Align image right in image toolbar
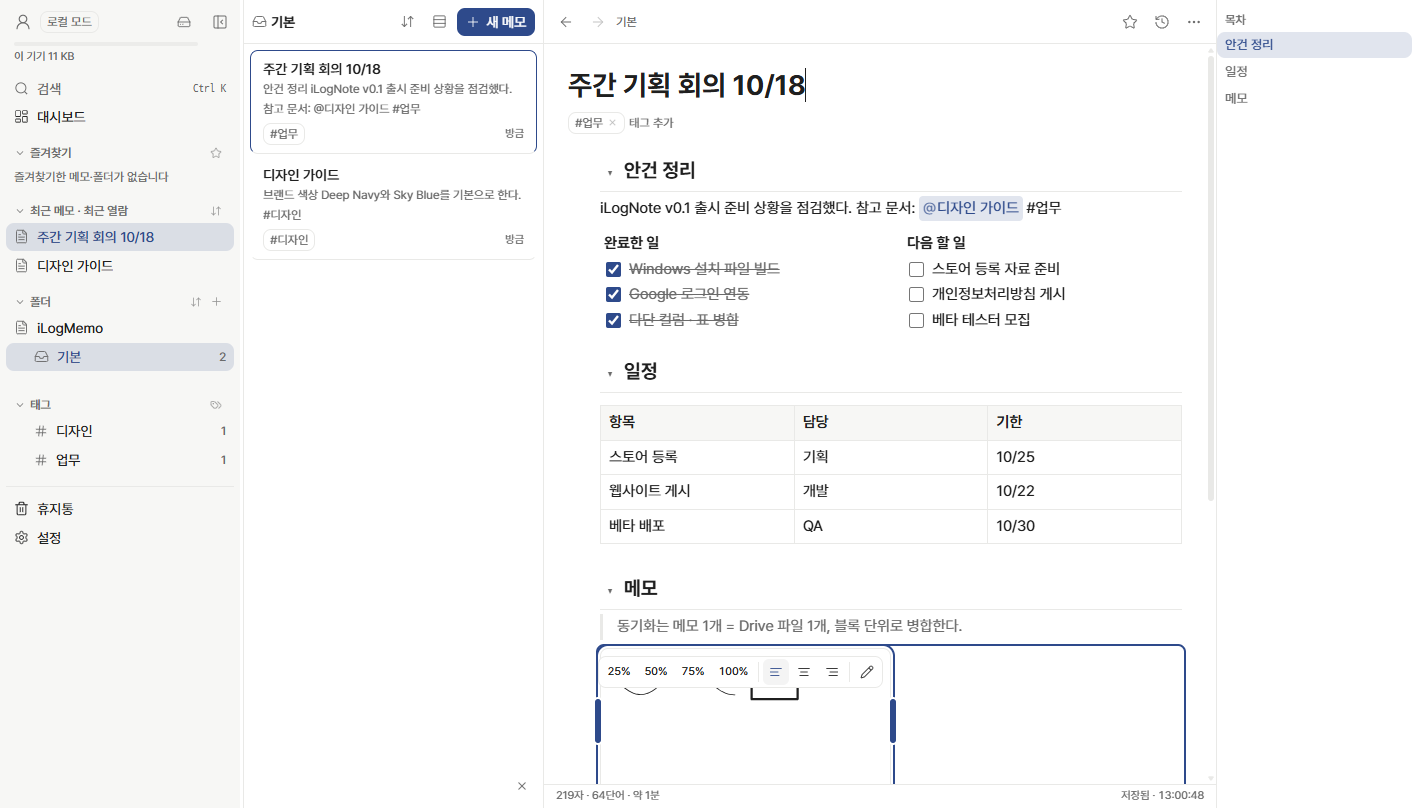 (832, 672)
